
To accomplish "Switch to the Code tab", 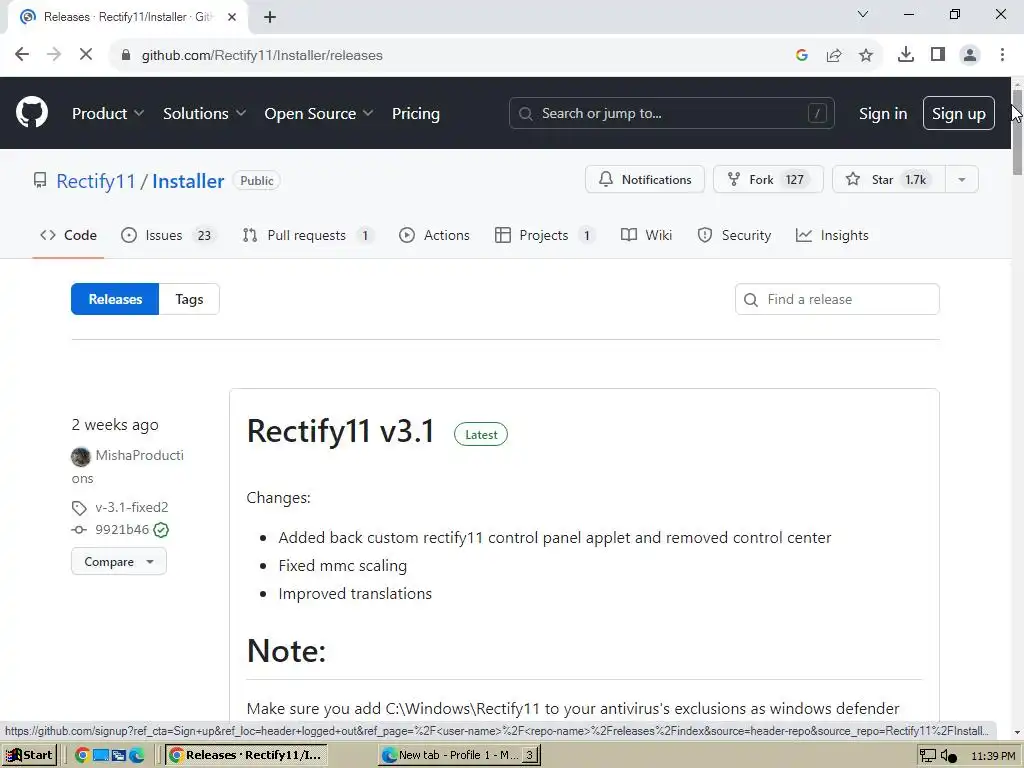I will [68, 235].
